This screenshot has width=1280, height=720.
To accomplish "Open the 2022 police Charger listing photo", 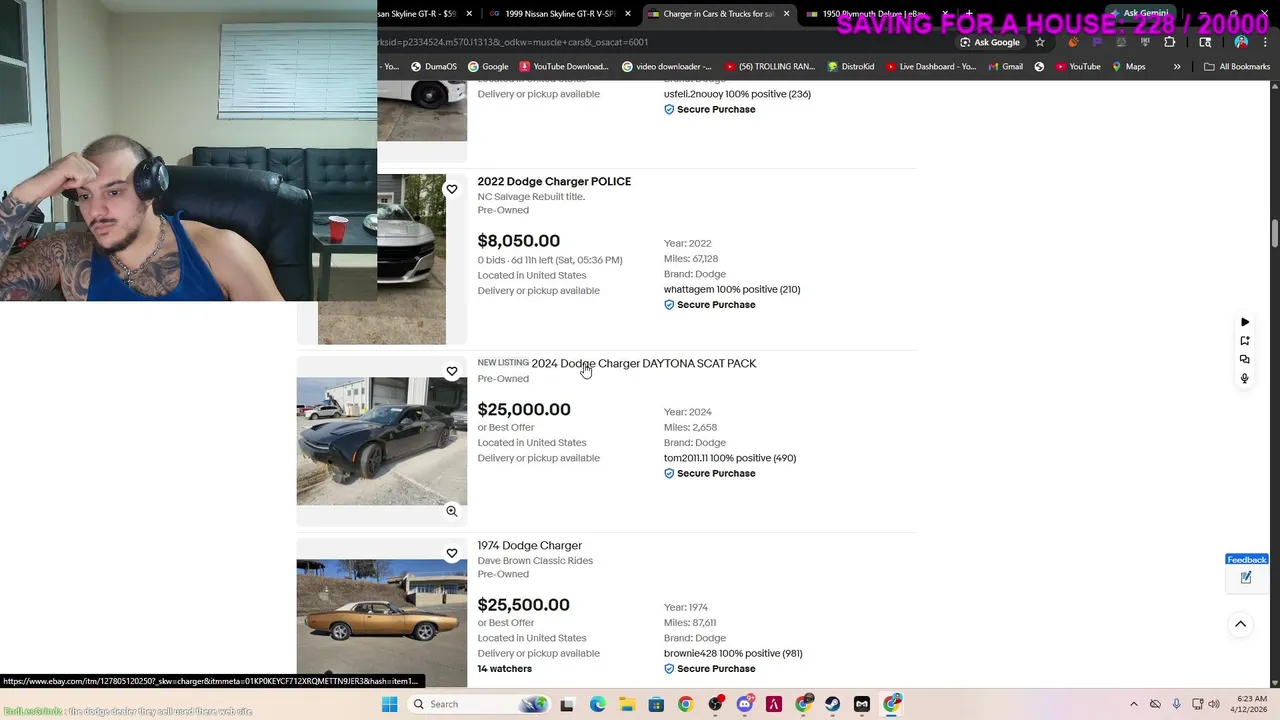I will coord(382,259).
